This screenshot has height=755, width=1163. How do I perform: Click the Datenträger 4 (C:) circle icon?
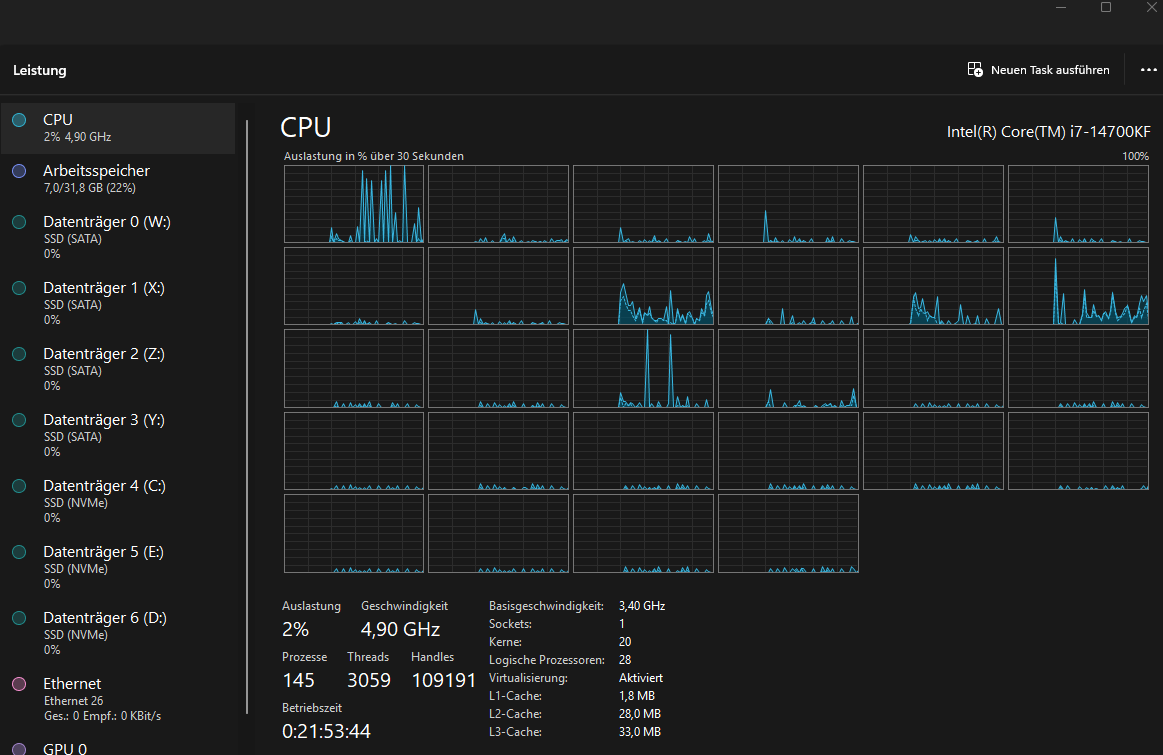[x=19, y=486]
